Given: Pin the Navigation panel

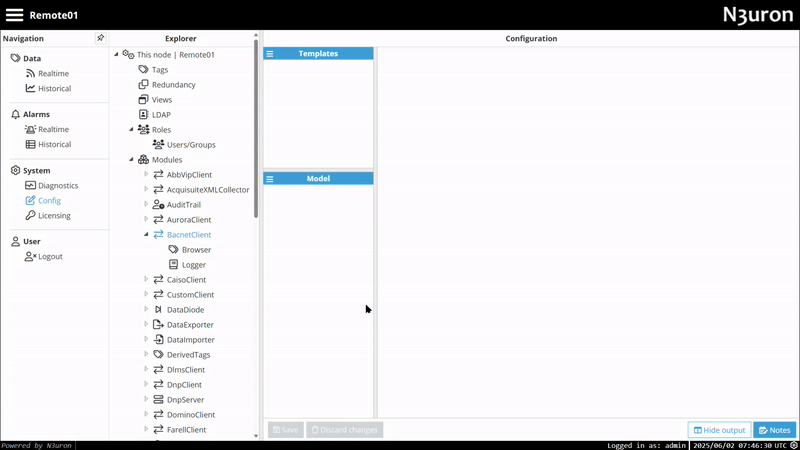Looking at the screenshot, I should click(x=101, y=38).
